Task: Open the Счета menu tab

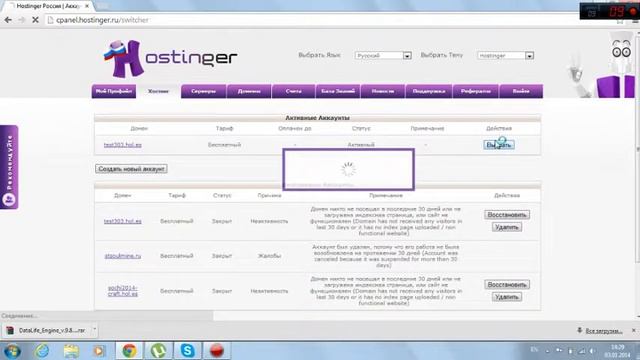Action: [x=293, y=91]
